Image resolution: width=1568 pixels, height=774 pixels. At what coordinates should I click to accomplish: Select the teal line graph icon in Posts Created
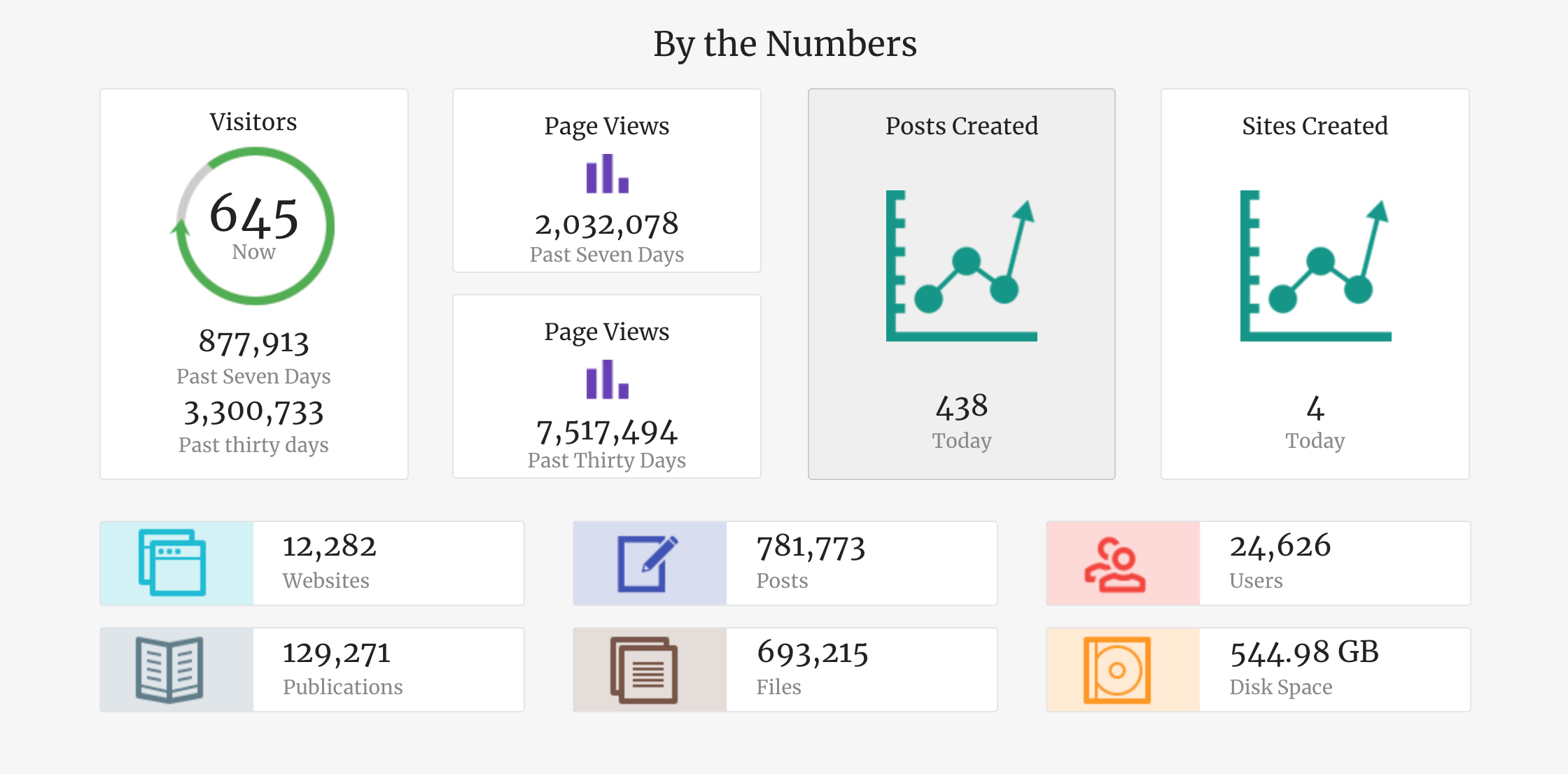[962, 266]
